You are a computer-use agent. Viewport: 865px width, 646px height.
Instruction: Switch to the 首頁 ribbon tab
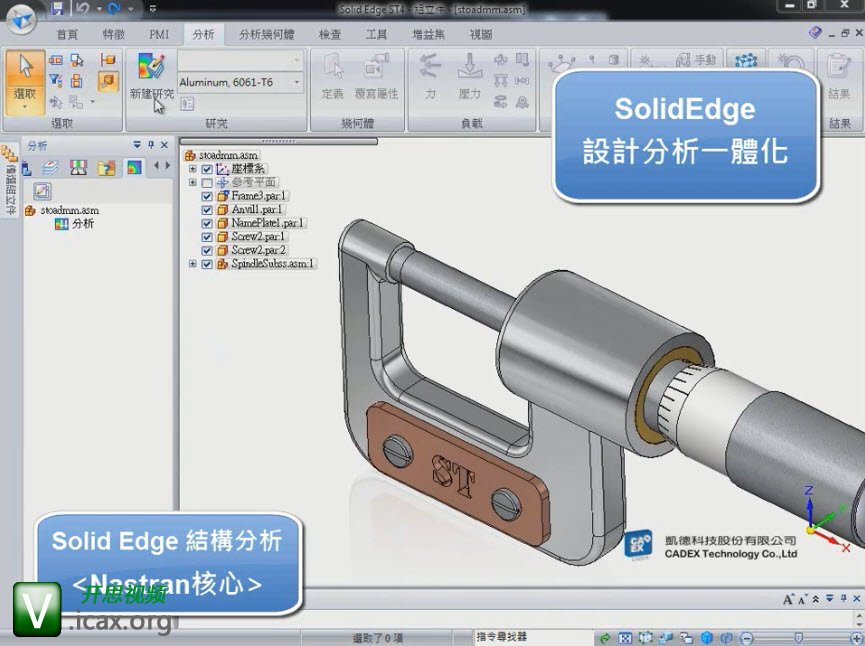[x=66, y=34]
